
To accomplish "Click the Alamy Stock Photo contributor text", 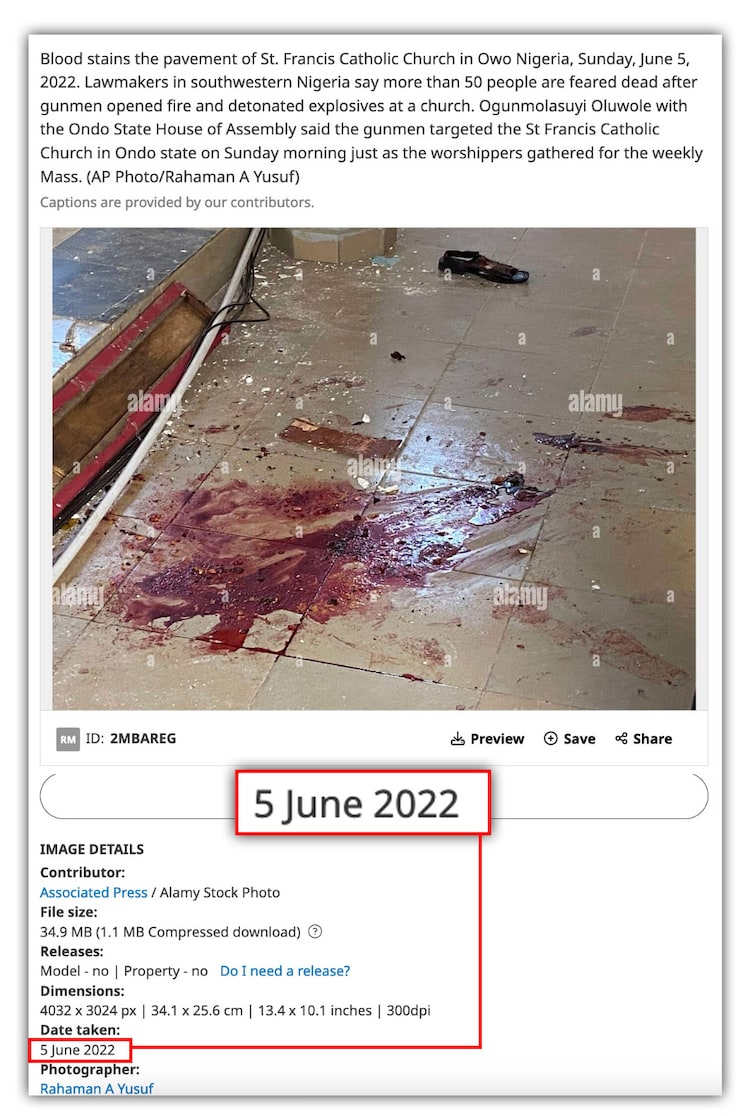I will [x=220, y=893].
